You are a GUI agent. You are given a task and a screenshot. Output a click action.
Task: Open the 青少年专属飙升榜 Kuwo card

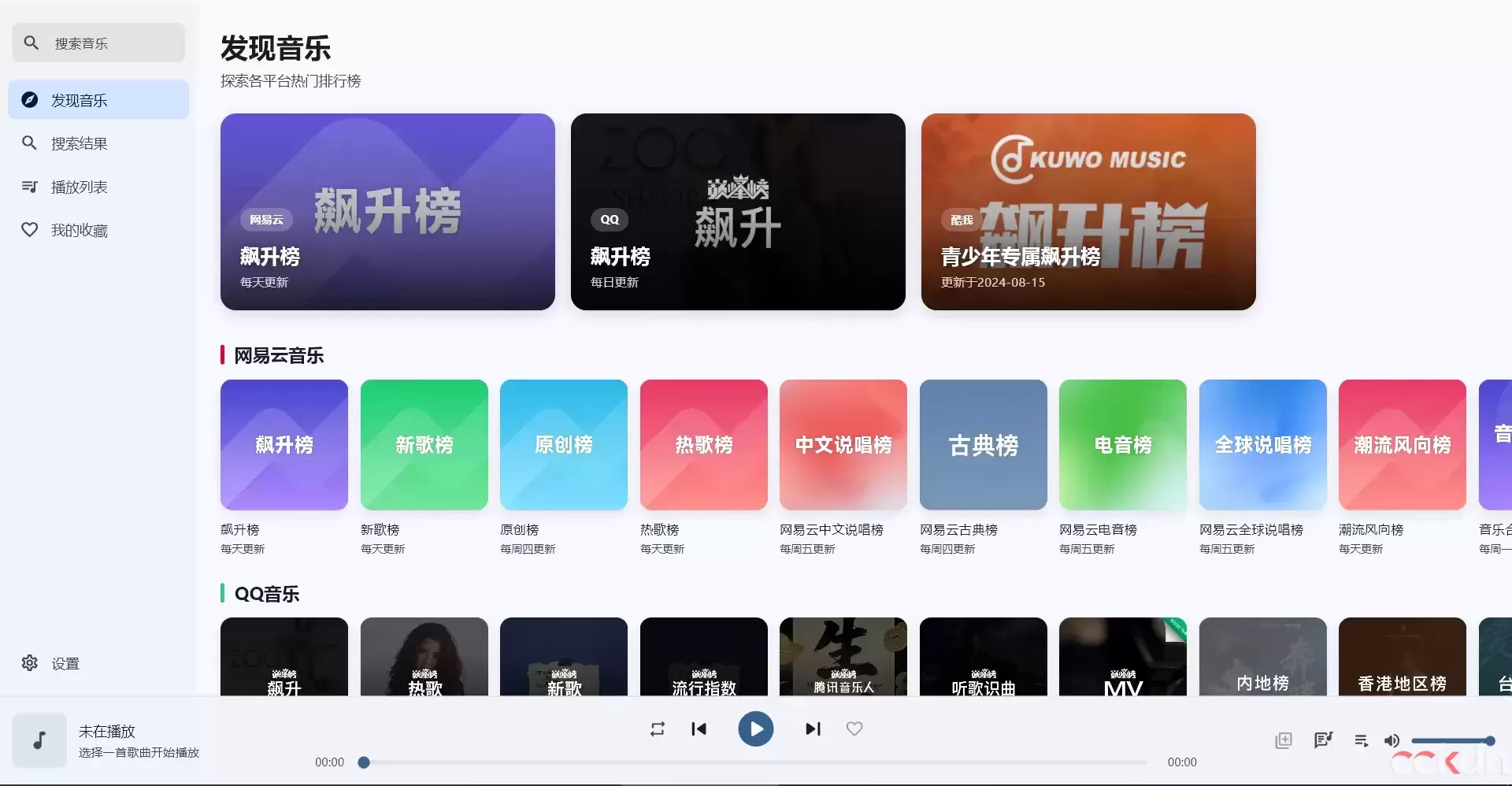[x=1088, y=211]
